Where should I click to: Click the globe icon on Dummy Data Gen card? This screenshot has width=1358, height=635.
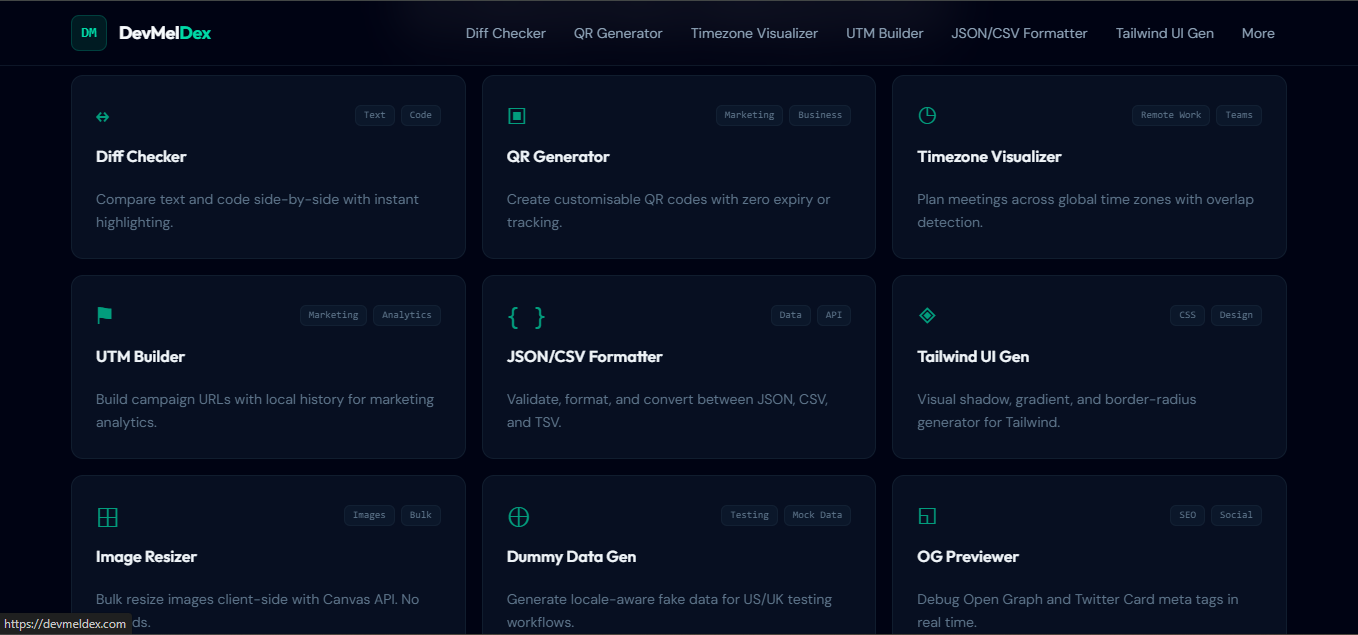[518, 516]
